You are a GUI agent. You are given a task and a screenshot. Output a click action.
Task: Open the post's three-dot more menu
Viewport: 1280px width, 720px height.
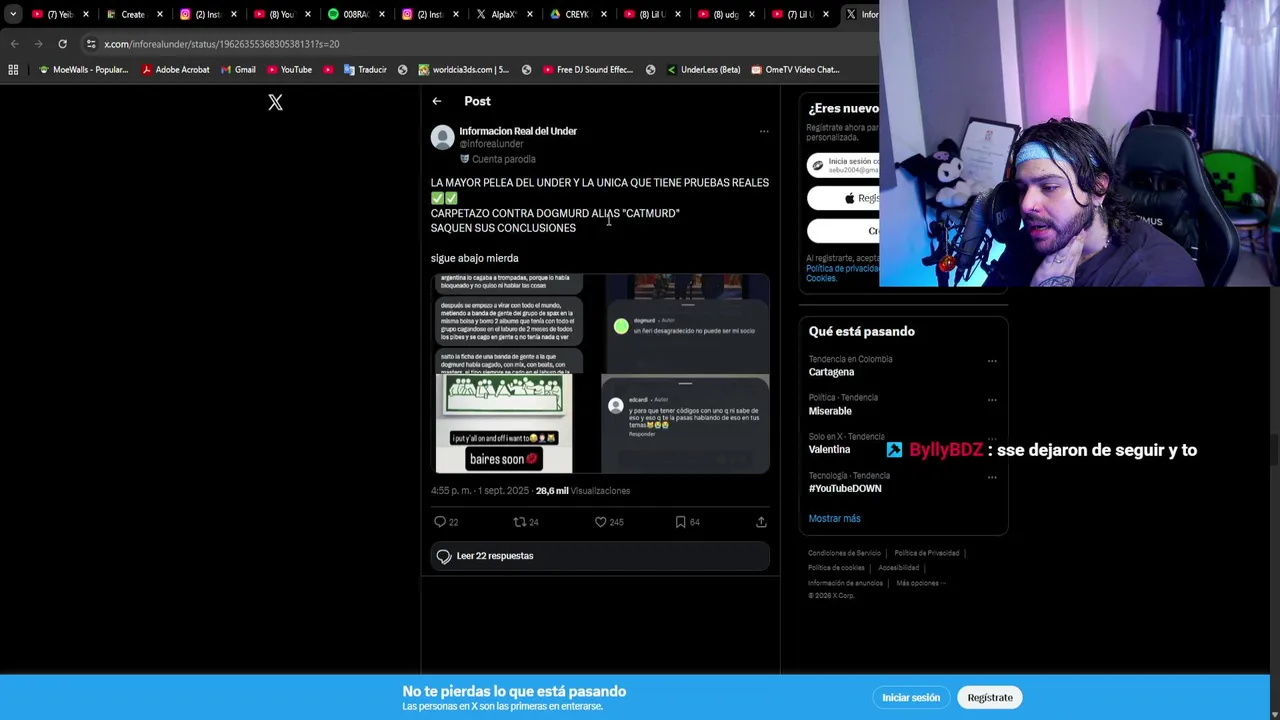pyautogui.click(x=764, y=131)
